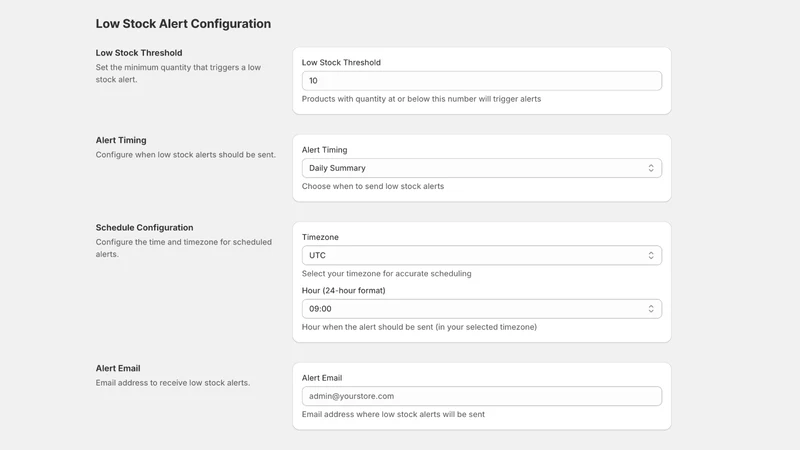The width and height of the screenshot is (800, 450).
Task: Click 'Configure when low stock alerts should be sent' text
Action: 186,155
